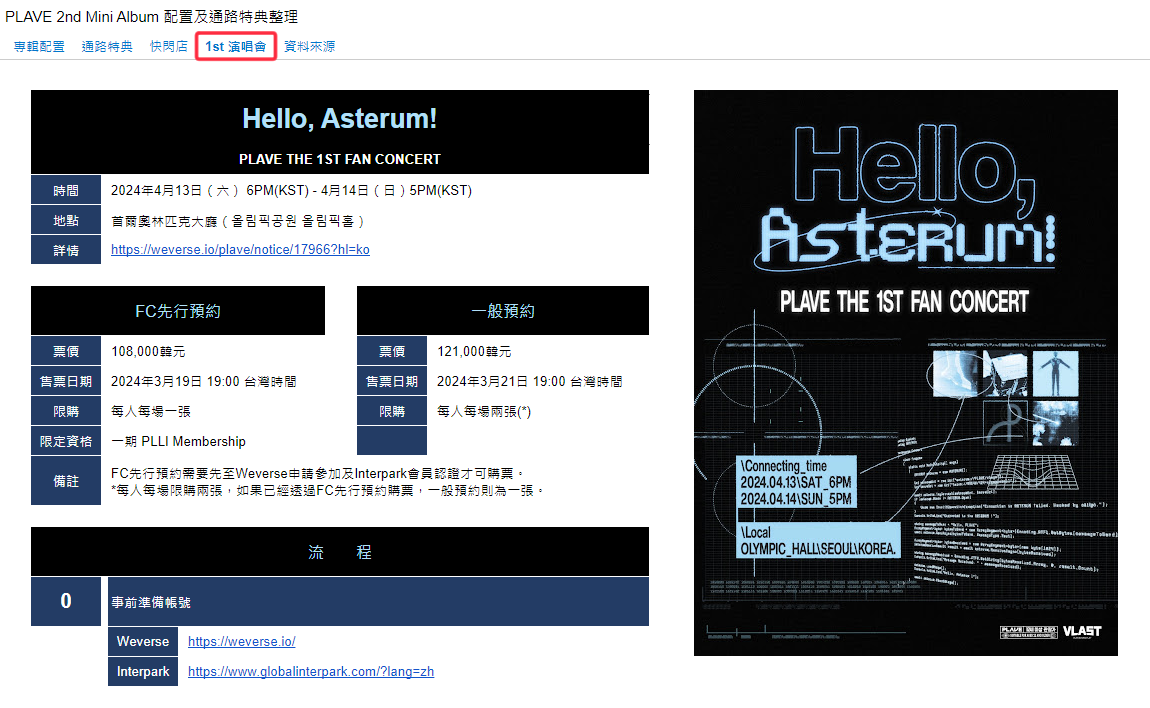The image size is (1150, 708).
Task: Select the Hello, Asterum! heading
Action: click(x=340, y=118)
